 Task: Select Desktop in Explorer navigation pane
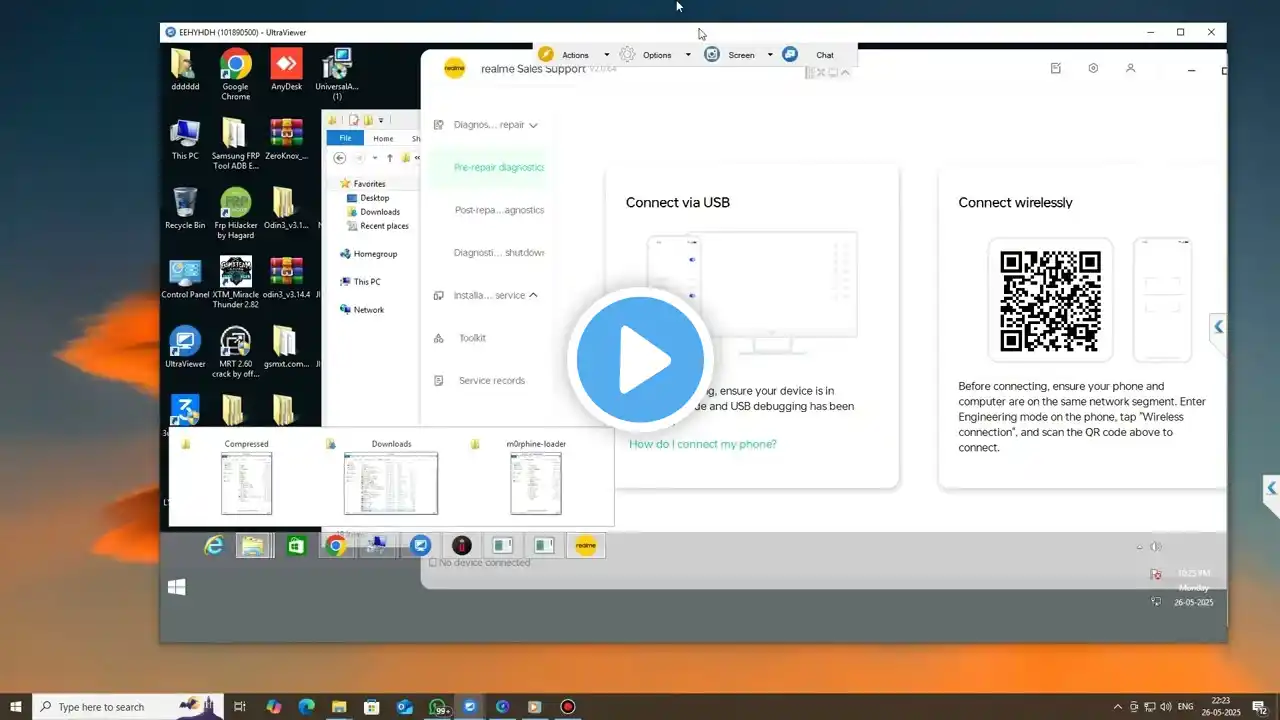368,198
